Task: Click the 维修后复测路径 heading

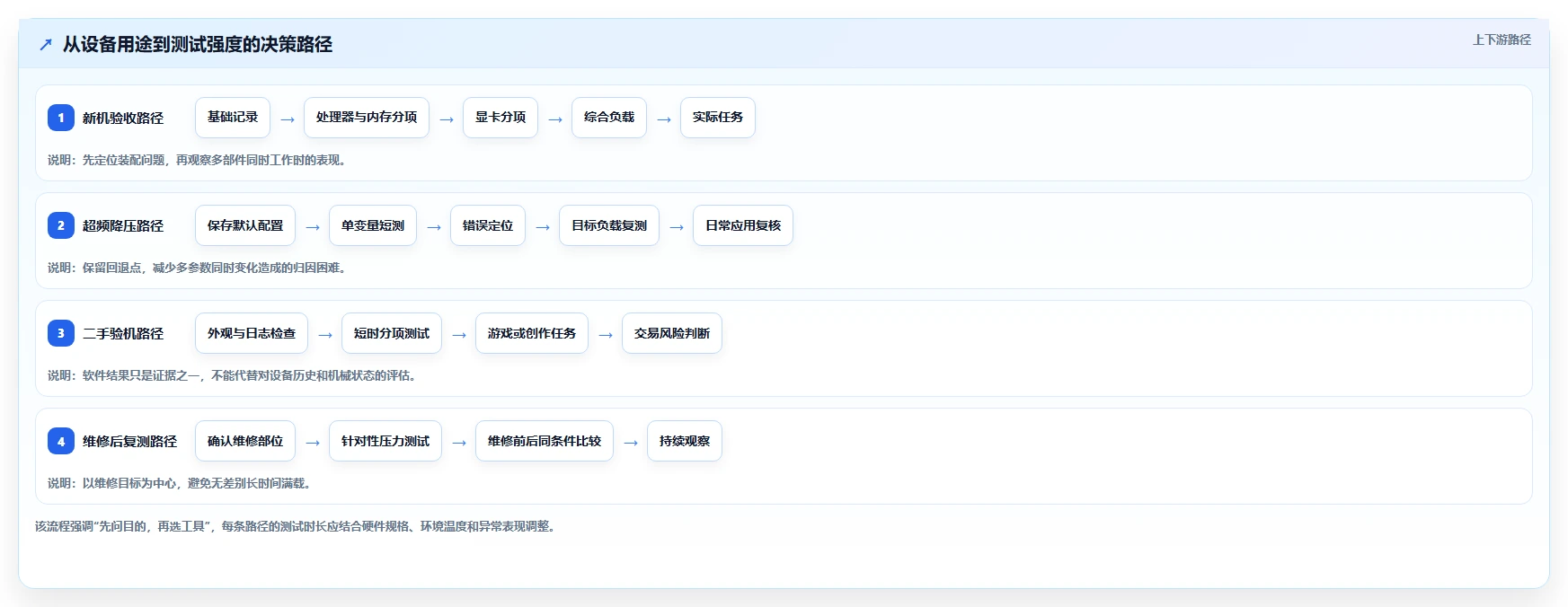Action: pyautogui.click(x=129, y=441)
